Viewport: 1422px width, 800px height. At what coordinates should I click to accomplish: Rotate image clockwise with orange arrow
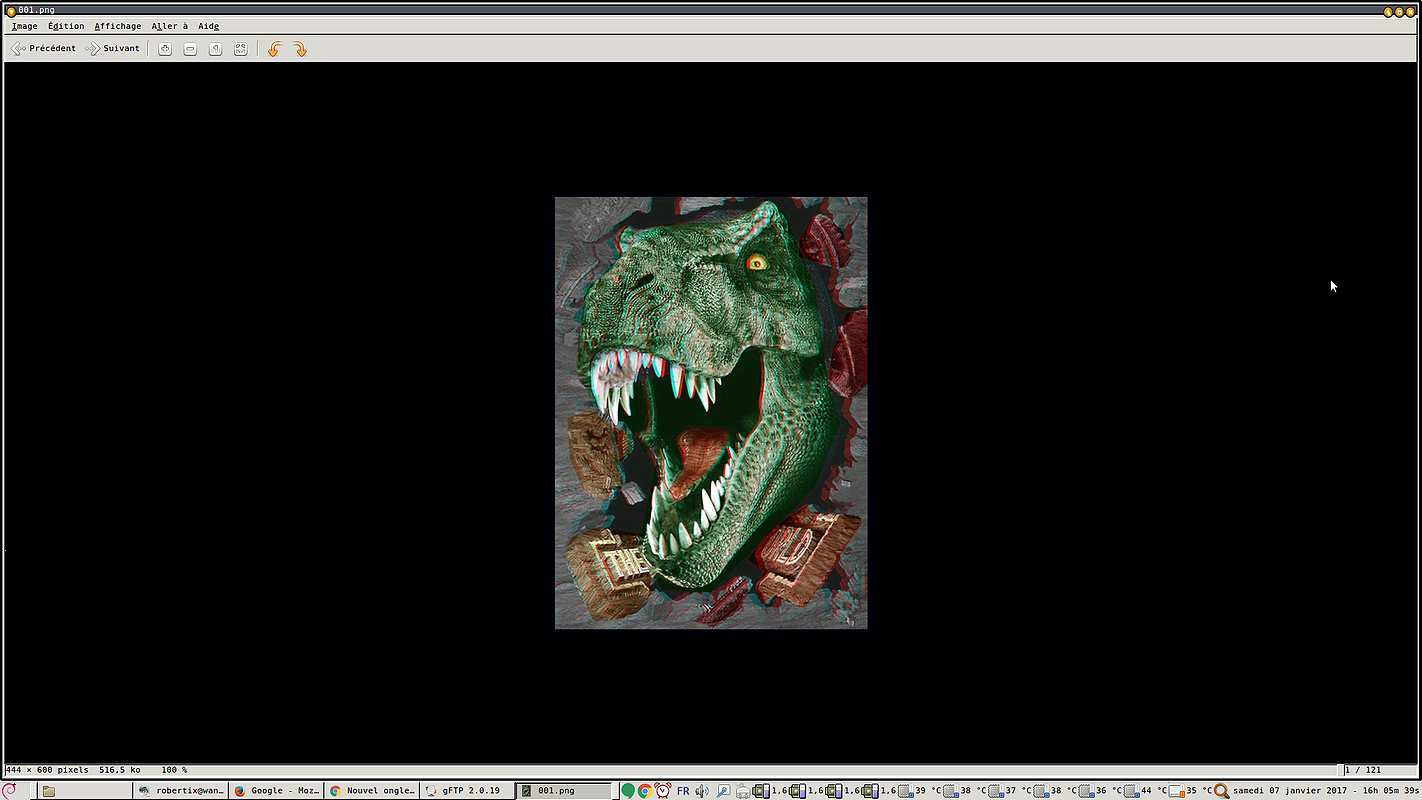click(299, 49)
